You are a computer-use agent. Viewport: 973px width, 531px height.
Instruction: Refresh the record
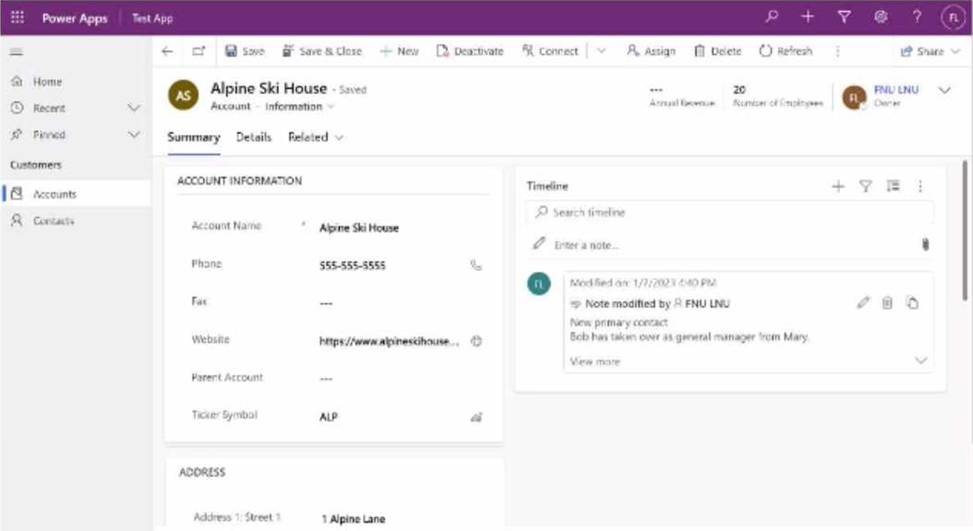(x=786, y=51)
